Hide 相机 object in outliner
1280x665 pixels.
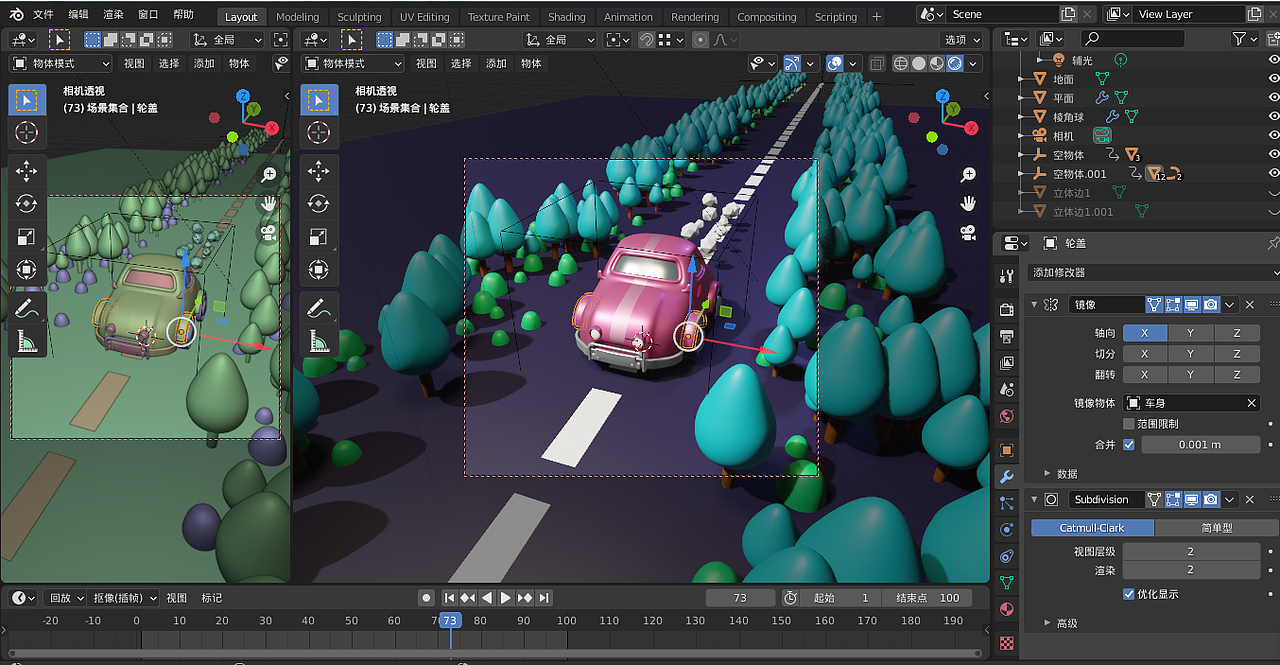pos(1273,136)
